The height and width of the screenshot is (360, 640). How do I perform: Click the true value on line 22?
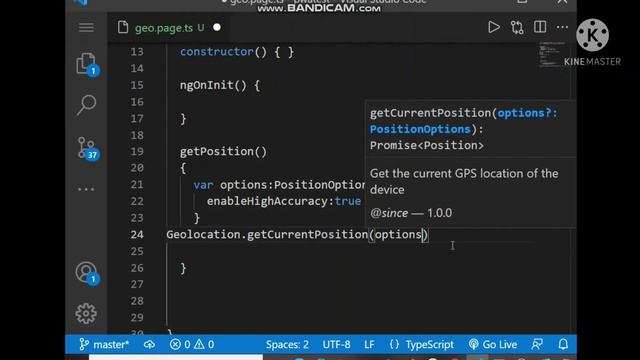click(348, 201)
